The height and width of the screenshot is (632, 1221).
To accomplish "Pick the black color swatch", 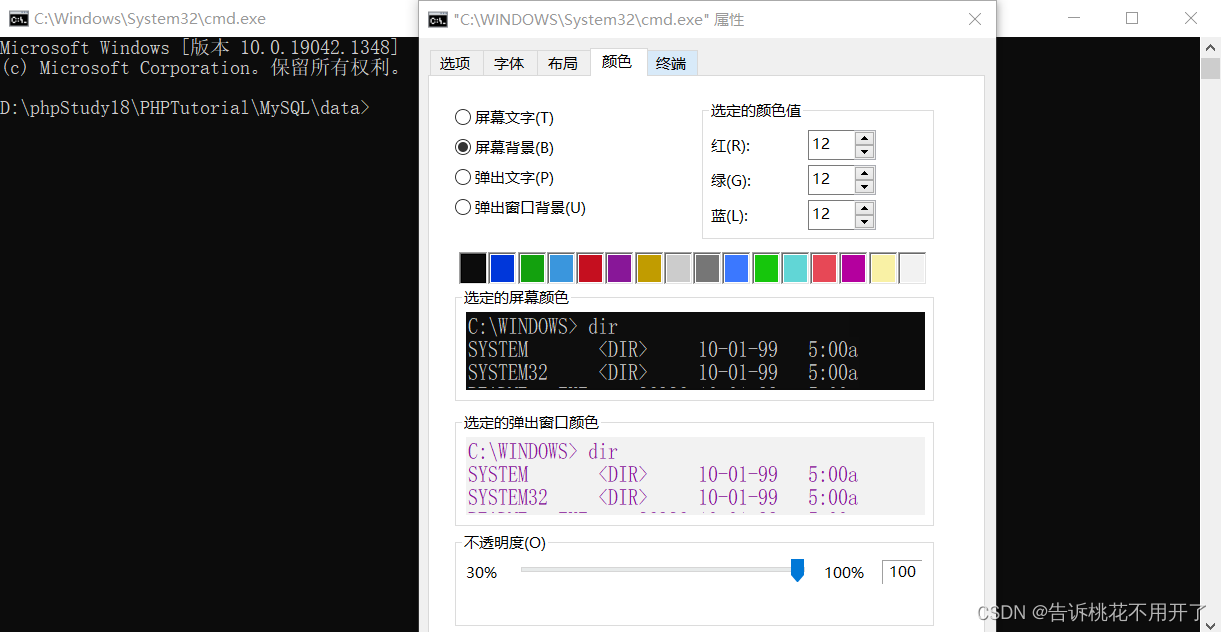I will [x=473, y=268].
